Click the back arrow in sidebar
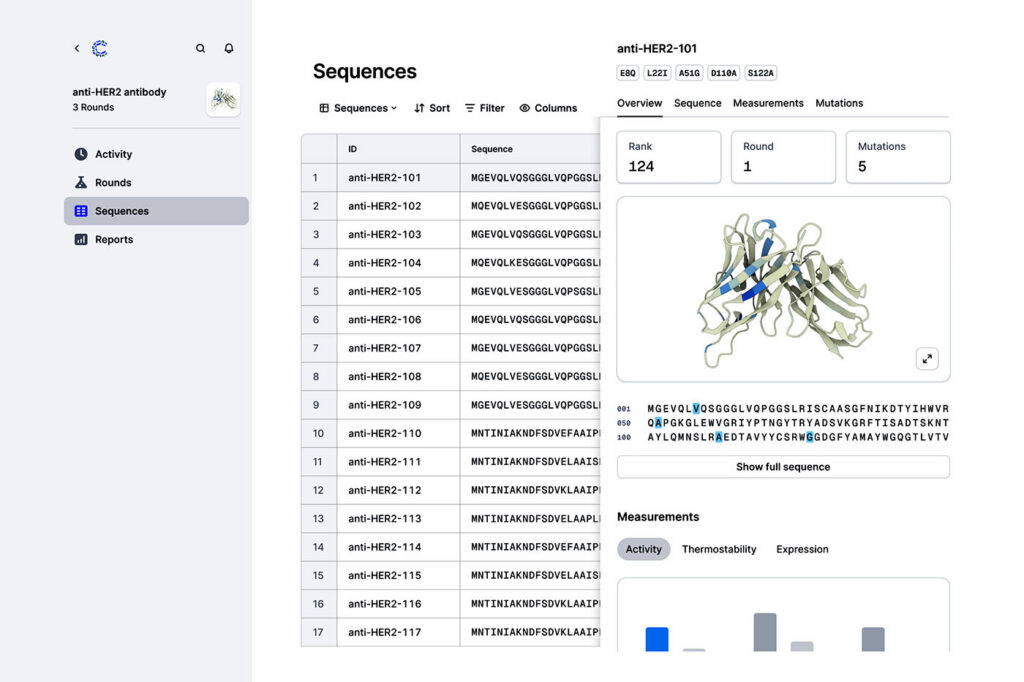This screenshot has width=1024, height=682. click(77, 48)
